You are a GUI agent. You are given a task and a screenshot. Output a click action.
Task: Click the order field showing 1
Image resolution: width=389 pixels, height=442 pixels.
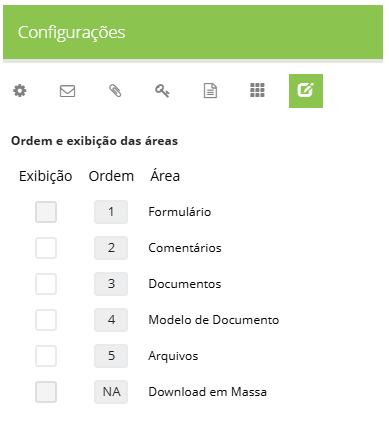tap(111, 212)
